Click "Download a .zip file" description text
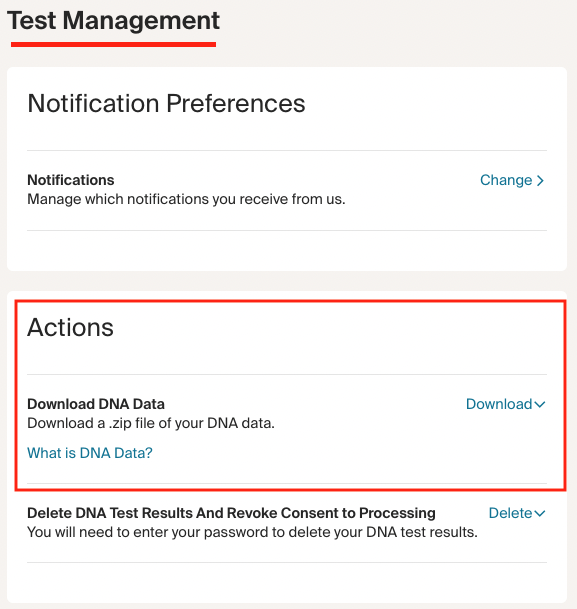Viewport: 577px width, 609px height. pyautogui.click(x=151, y=423)
